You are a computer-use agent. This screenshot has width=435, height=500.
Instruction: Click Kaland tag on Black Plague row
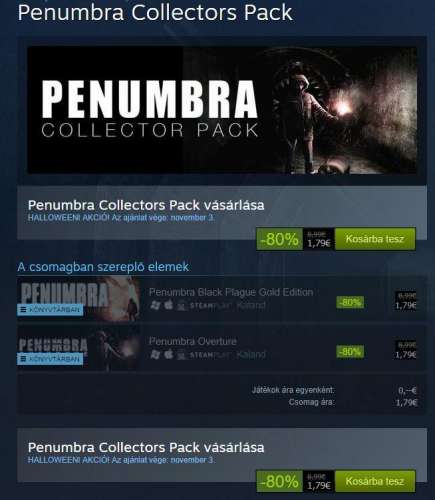251,305
